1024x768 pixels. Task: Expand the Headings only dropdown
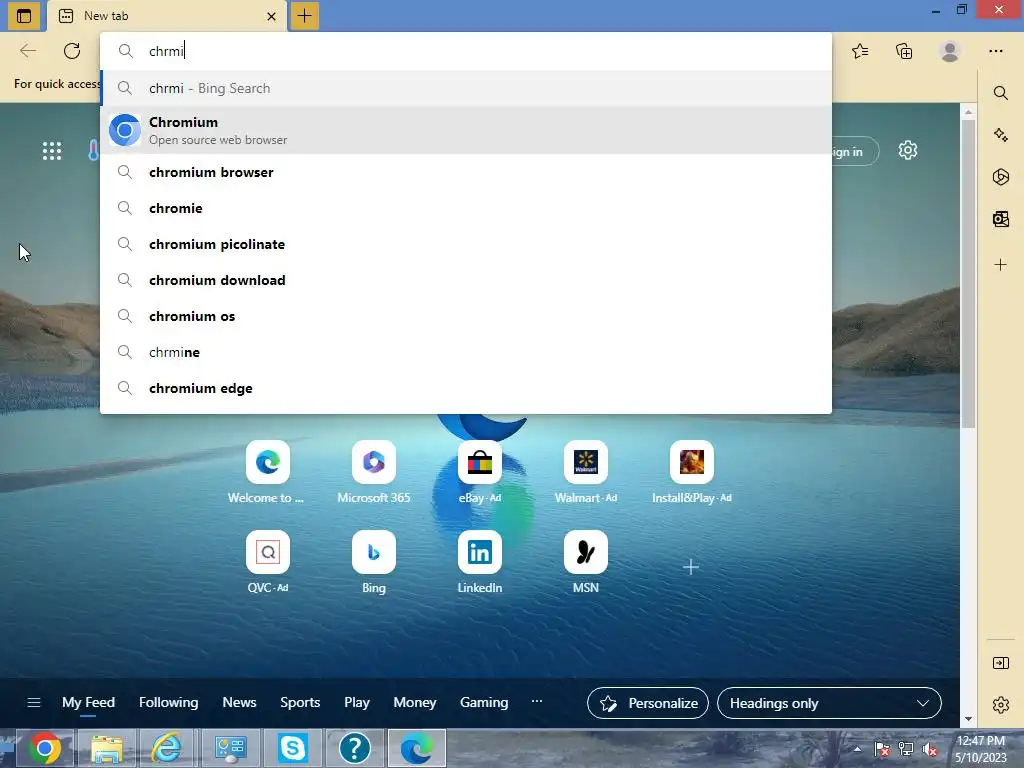829,703
